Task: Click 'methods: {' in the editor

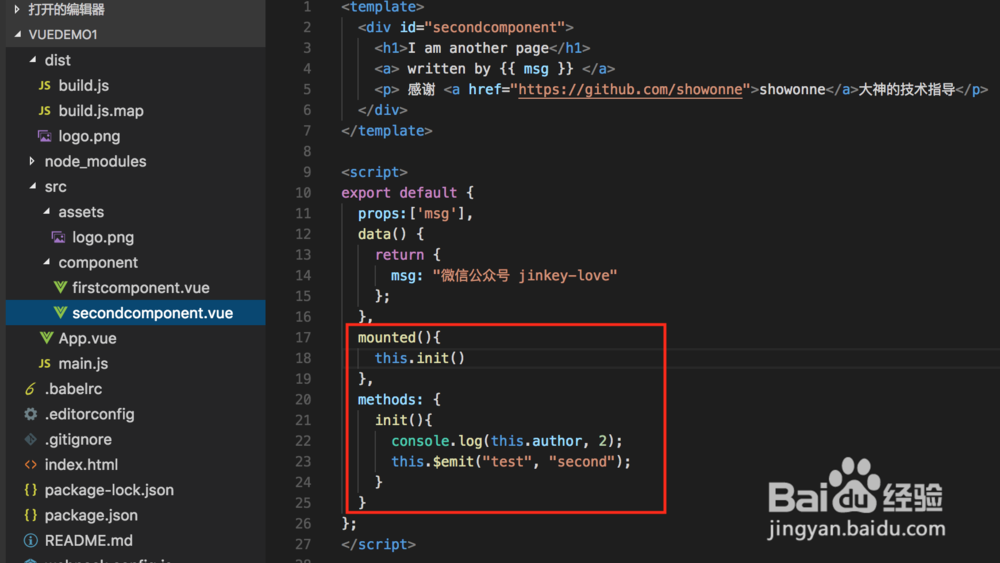Action: click(x=399, y=399)
